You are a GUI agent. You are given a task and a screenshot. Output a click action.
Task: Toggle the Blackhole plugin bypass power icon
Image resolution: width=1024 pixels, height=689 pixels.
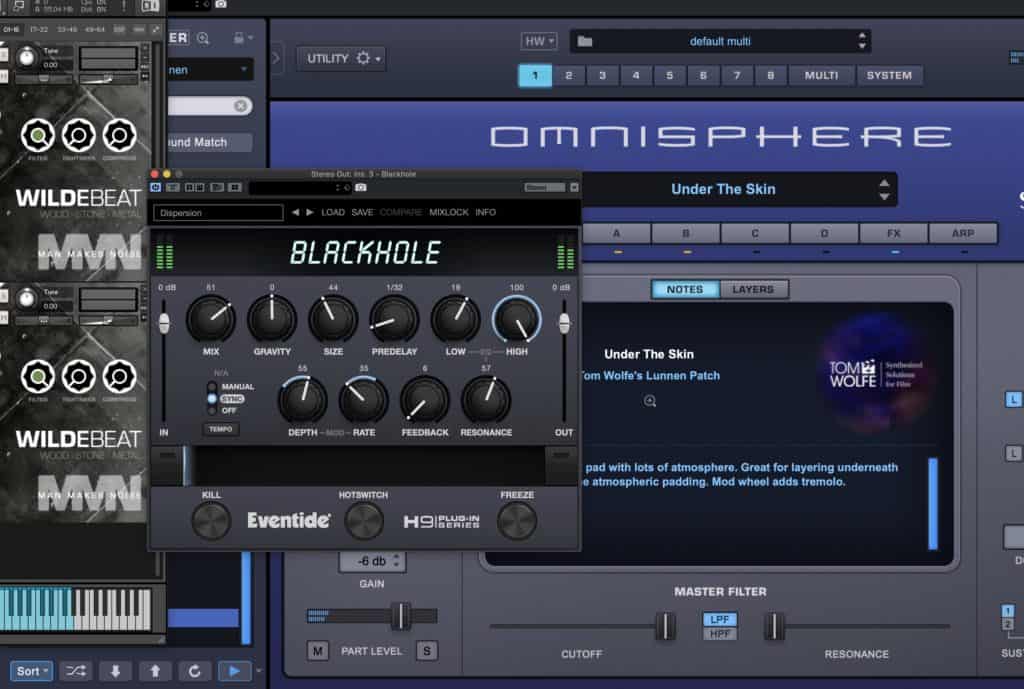coord(155,187)
